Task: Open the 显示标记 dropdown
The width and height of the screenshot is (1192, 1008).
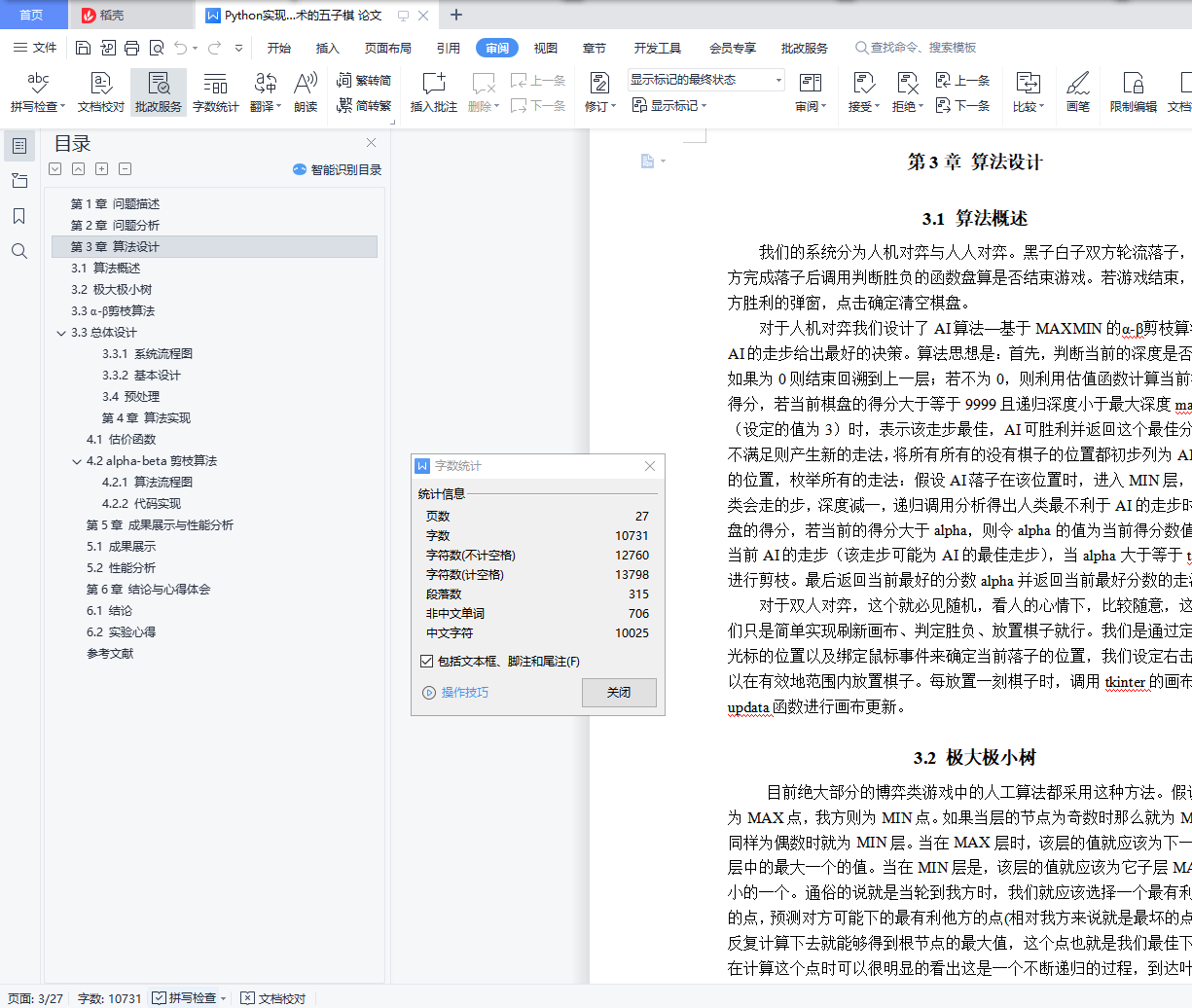Action: coord(669,105)
